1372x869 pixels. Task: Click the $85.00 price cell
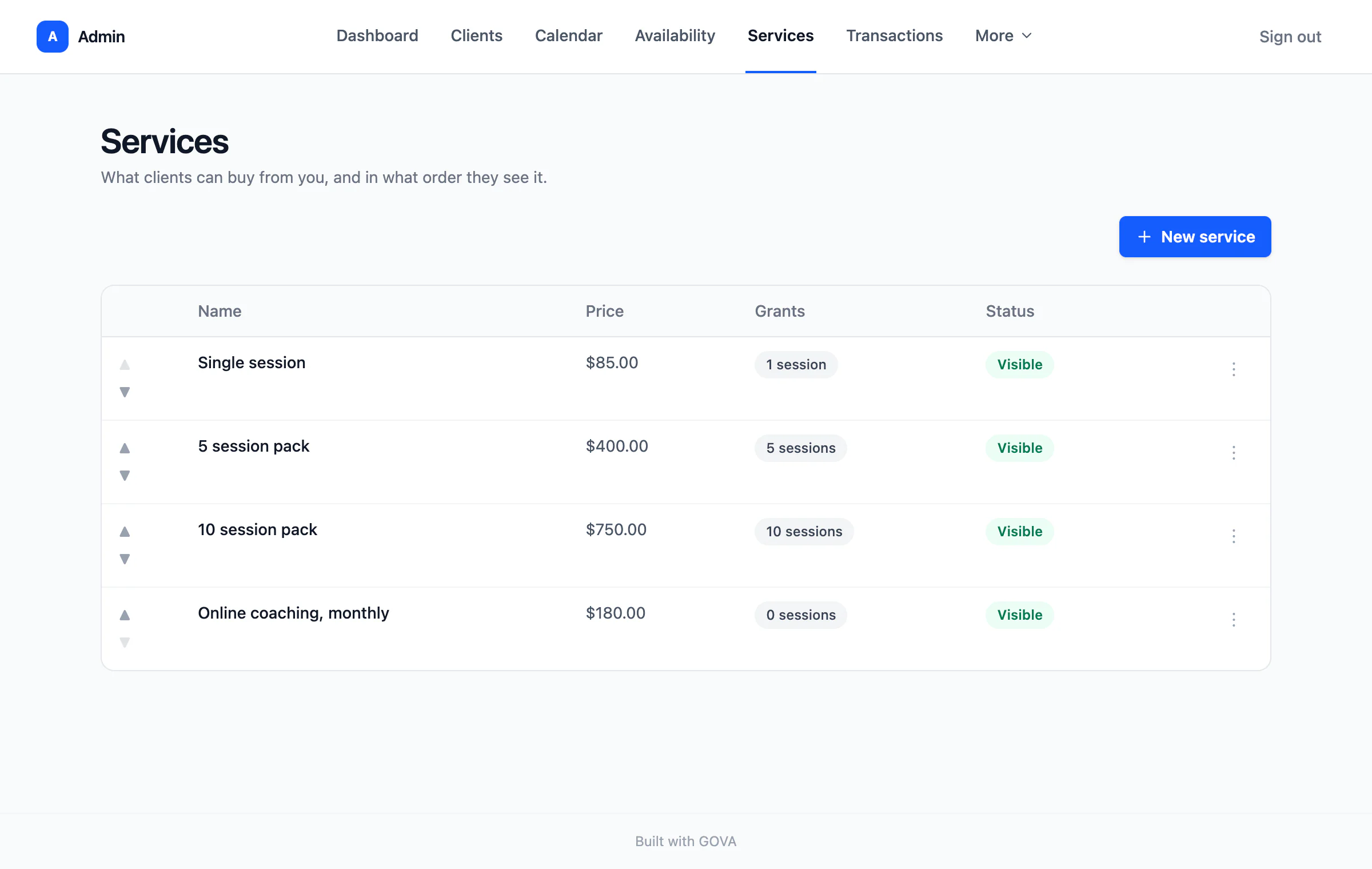(612, 362)
